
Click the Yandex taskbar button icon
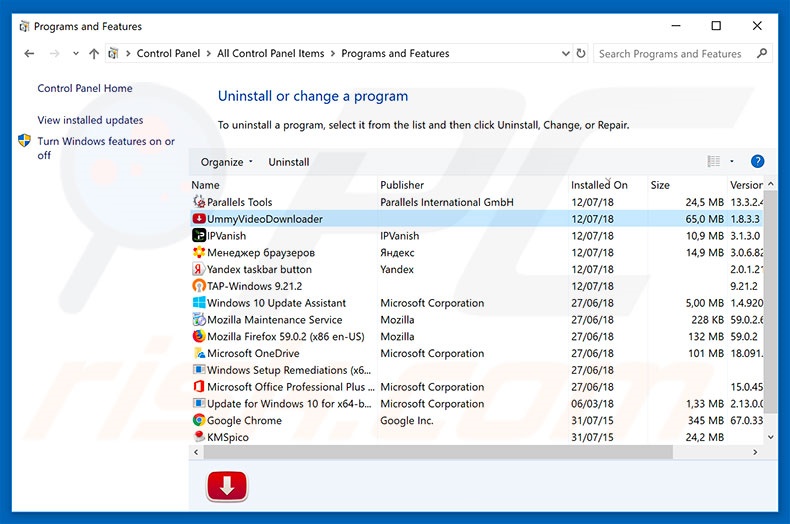pyautogui.click(x=199, y=270)
